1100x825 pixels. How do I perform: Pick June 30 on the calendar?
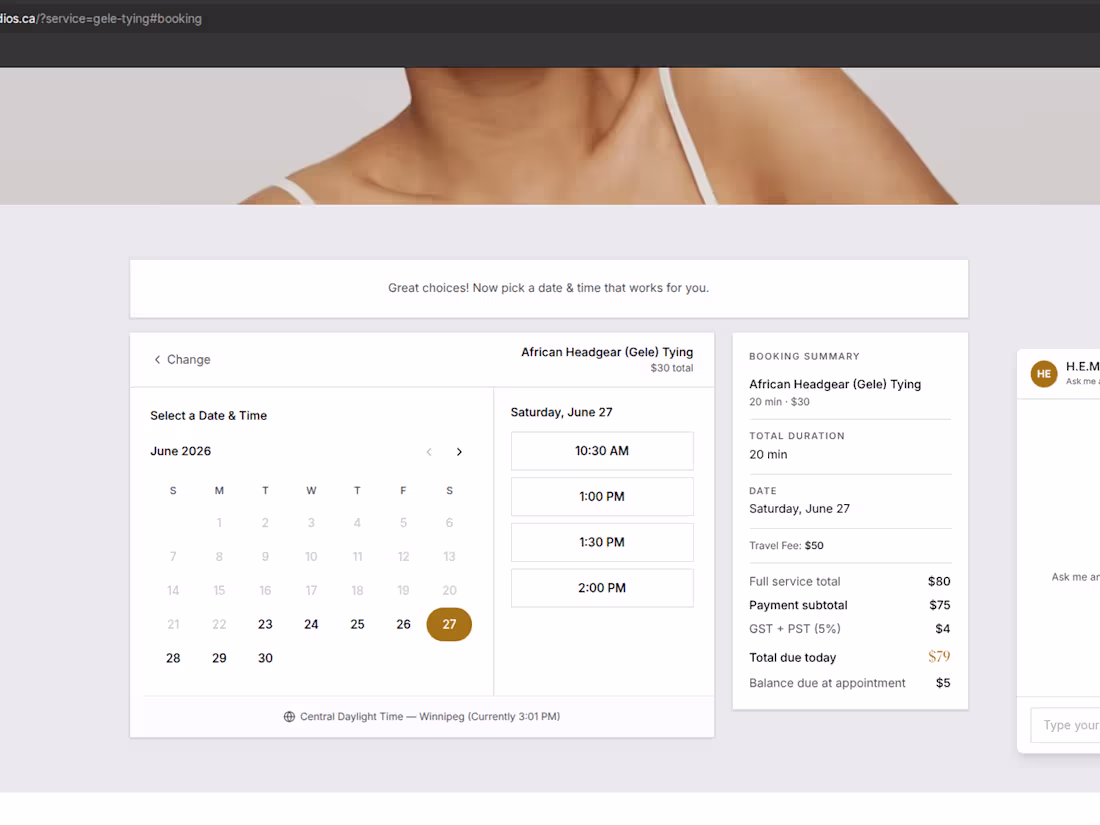tap(265, 658)
